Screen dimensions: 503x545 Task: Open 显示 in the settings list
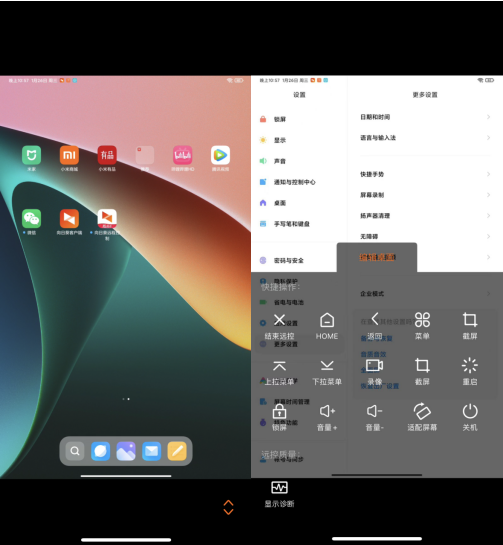click(299, 140)
